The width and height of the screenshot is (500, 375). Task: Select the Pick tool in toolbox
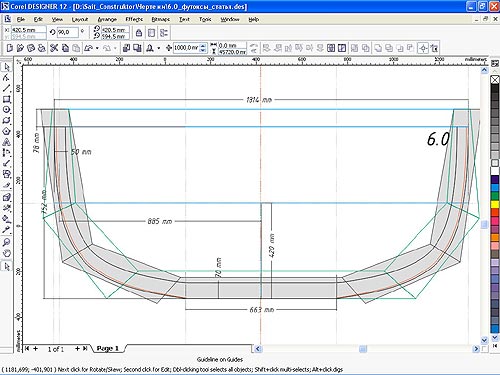coord(7,67)
